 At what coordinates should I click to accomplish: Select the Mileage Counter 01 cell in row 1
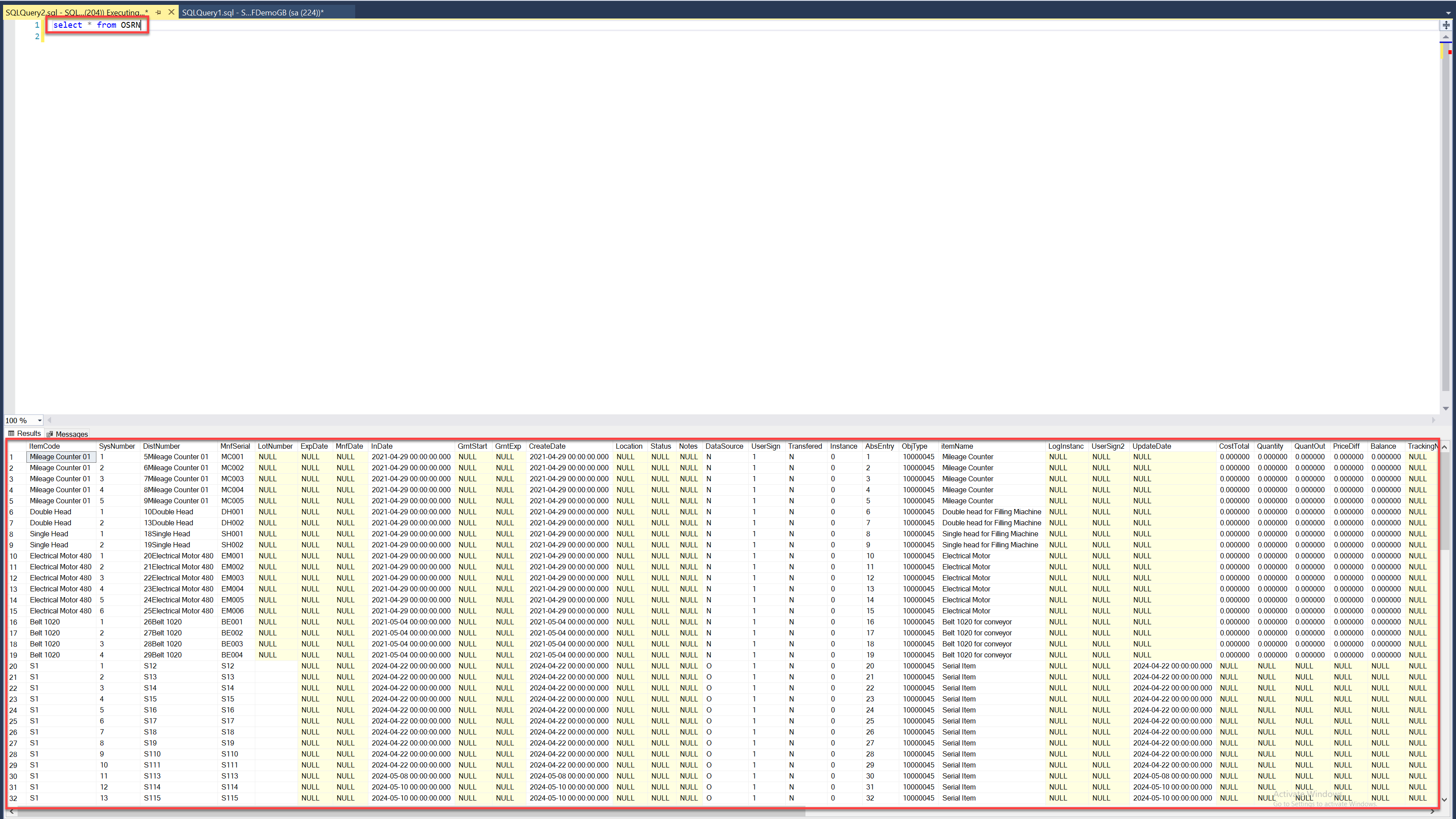[x=60, y=457]
